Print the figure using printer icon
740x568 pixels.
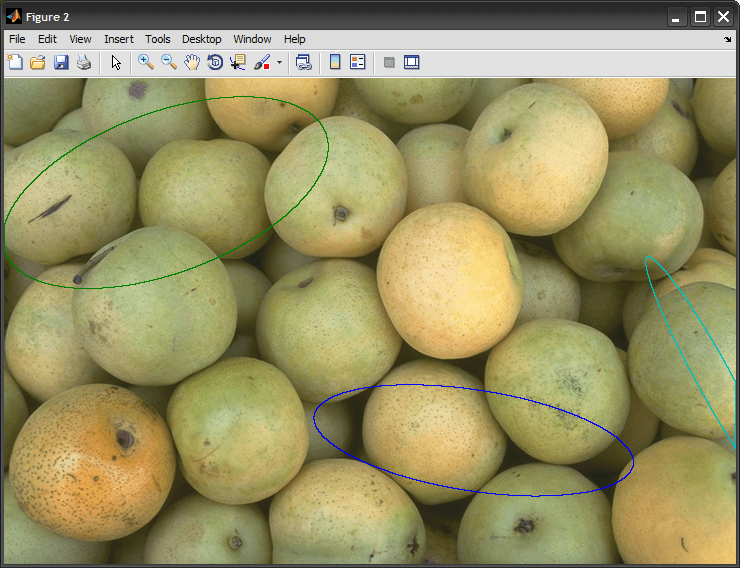(84, 62)
